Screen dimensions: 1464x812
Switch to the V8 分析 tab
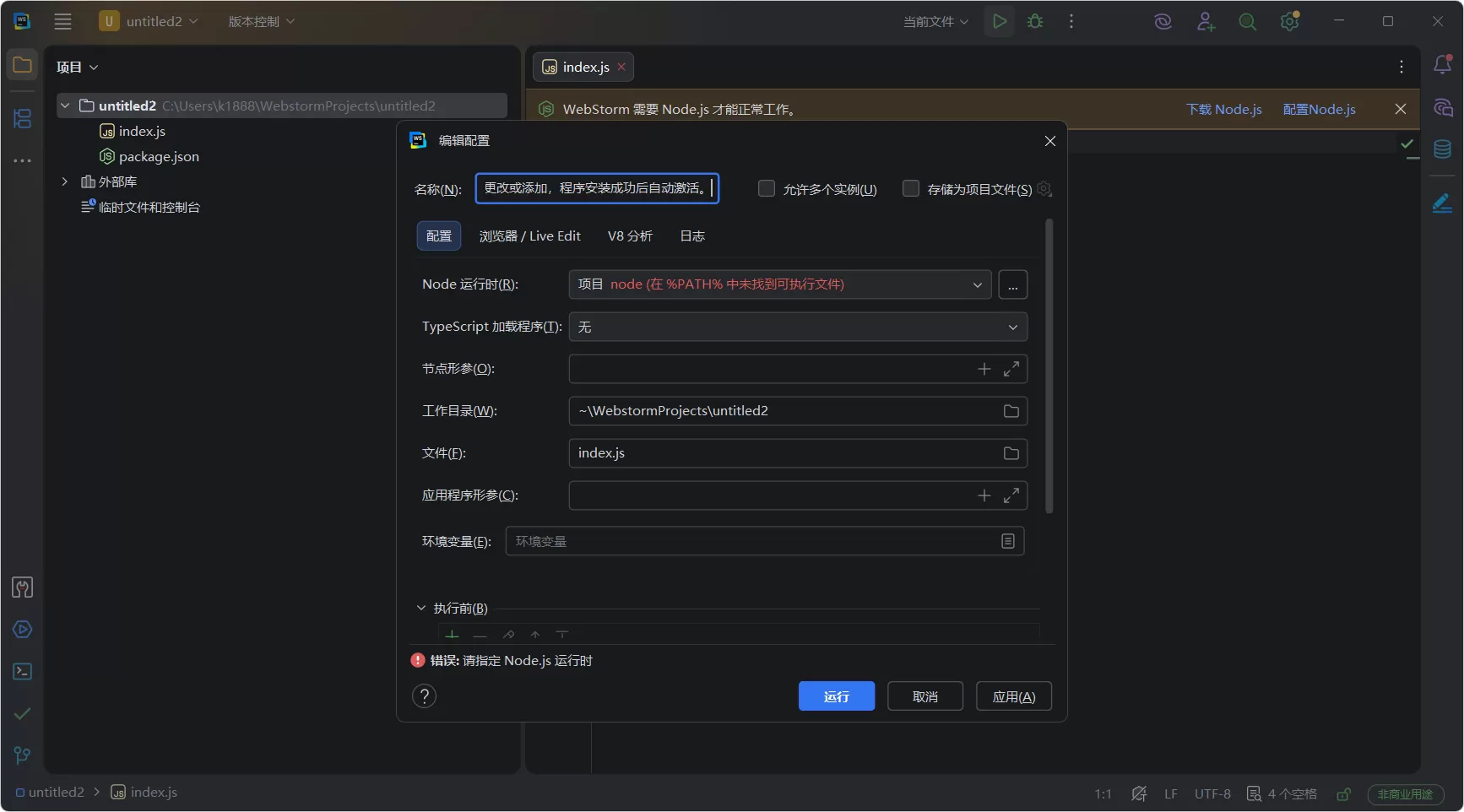pyautogui.click(x=630, y=235)
